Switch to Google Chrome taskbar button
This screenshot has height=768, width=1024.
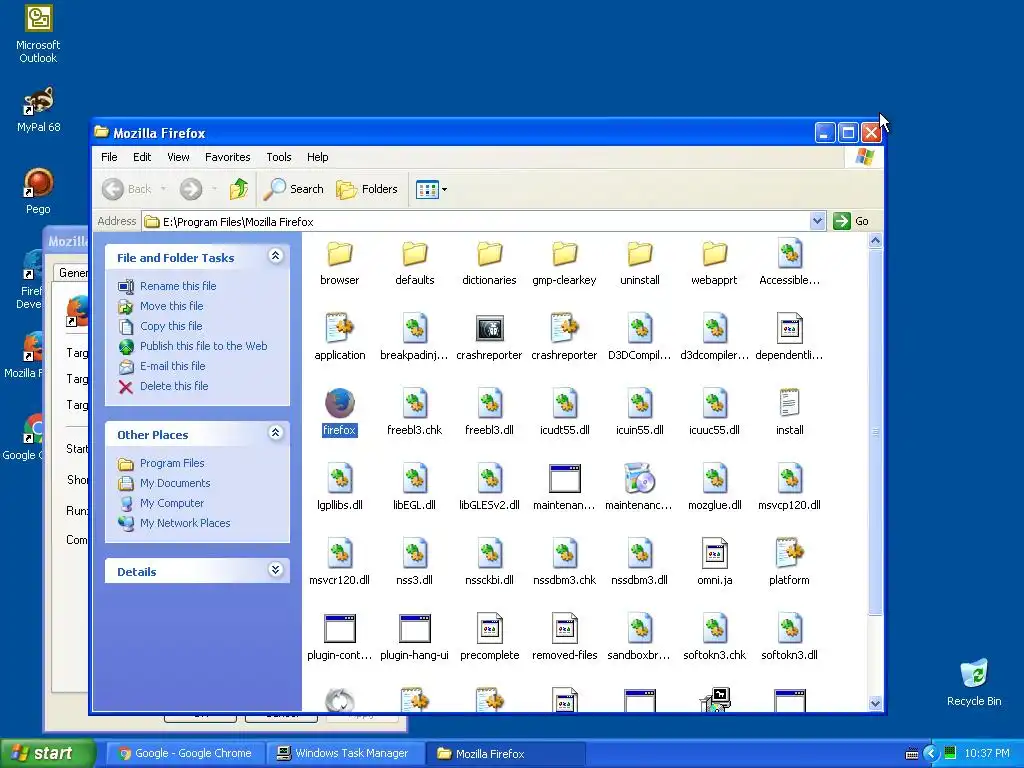tap(185, 754)
